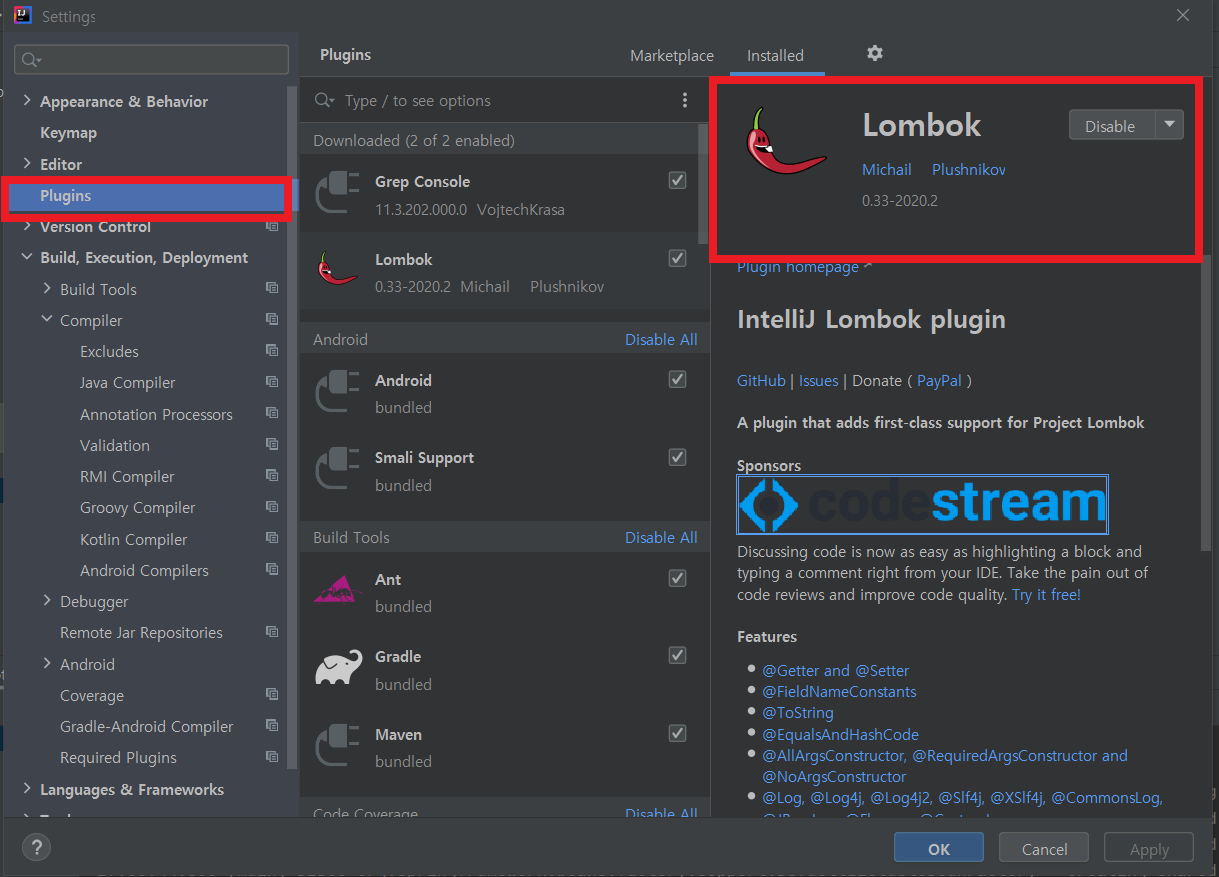The height and width of the screenshot is (877, 1219).
Task: Expand the Build Tools node
Action: click(47, 289)
